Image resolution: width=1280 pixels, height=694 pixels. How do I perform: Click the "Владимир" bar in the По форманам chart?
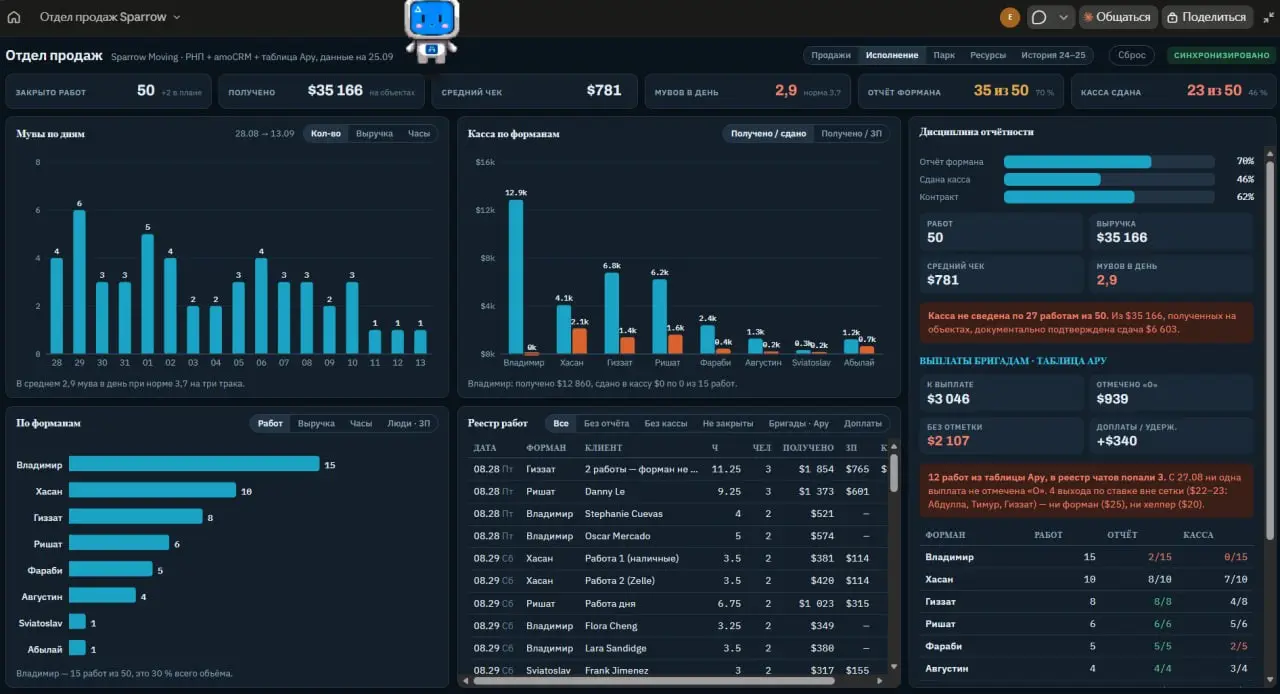(194, 464)
